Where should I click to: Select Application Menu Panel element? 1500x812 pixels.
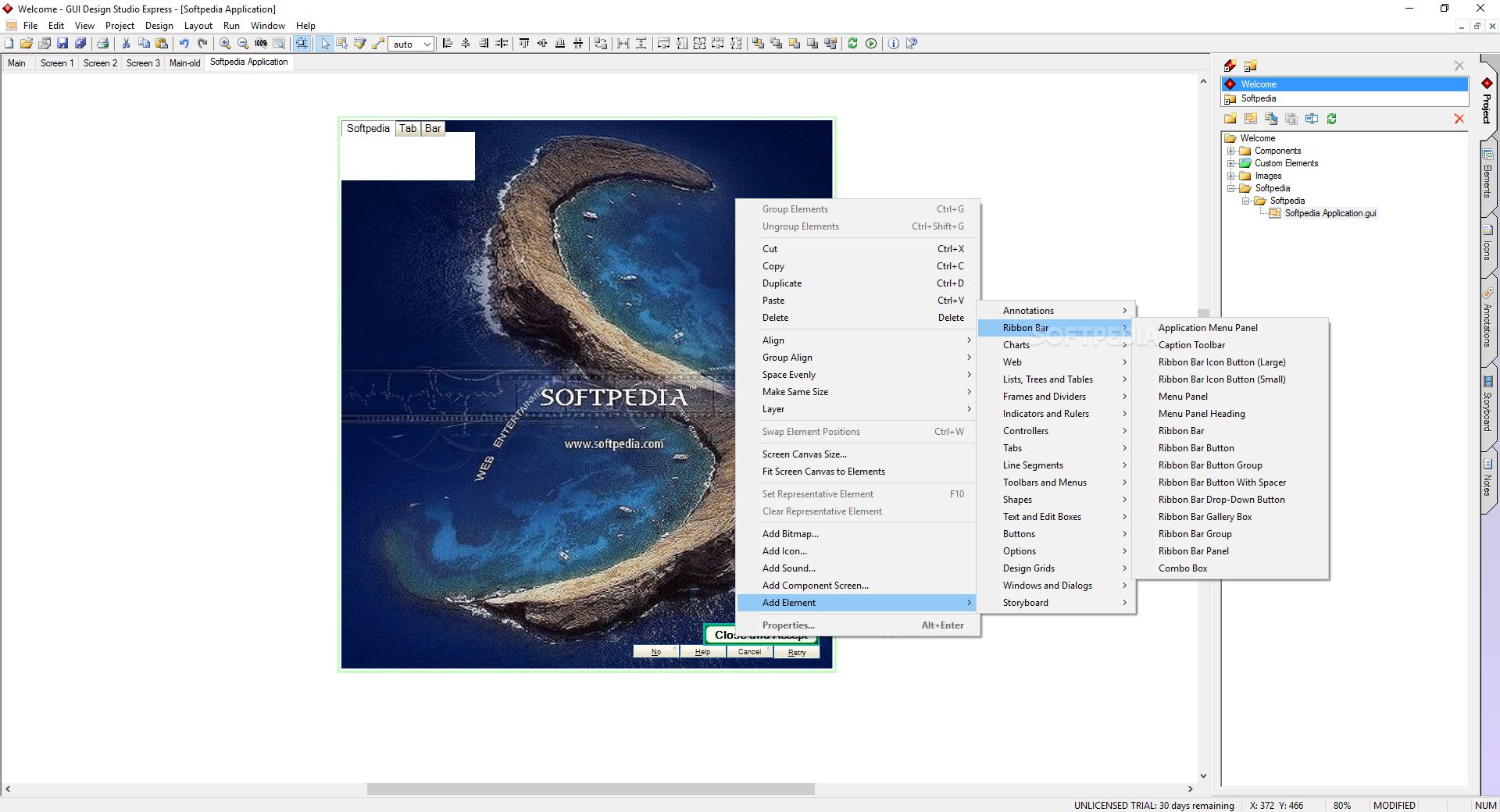[x=1230, y=328]
